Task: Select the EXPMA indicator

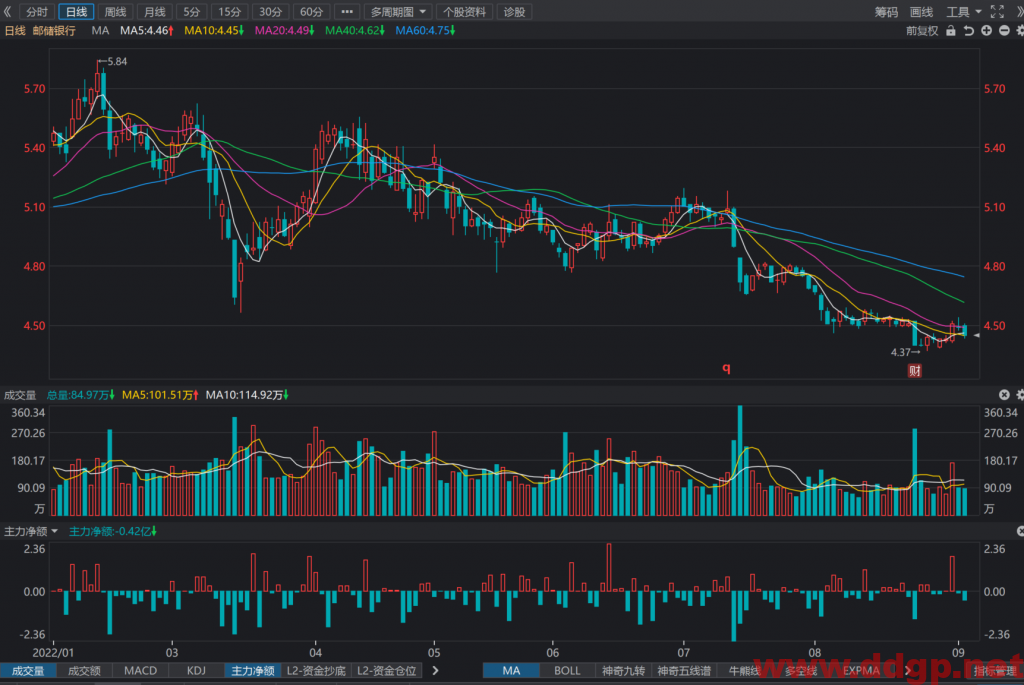Action: (x=861, y=671)
